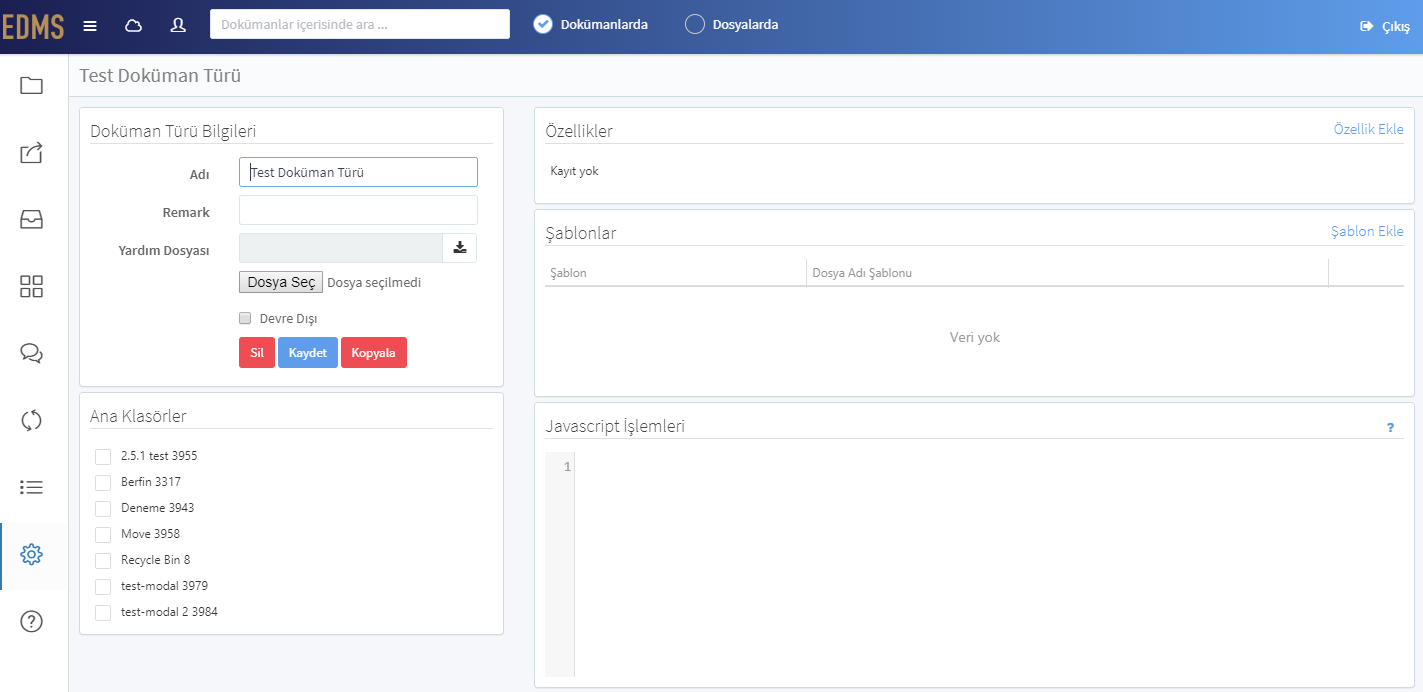The image size is (1423, 692).
Task: Click into the Javascript code editor area
Action: [x=989, y=565]
